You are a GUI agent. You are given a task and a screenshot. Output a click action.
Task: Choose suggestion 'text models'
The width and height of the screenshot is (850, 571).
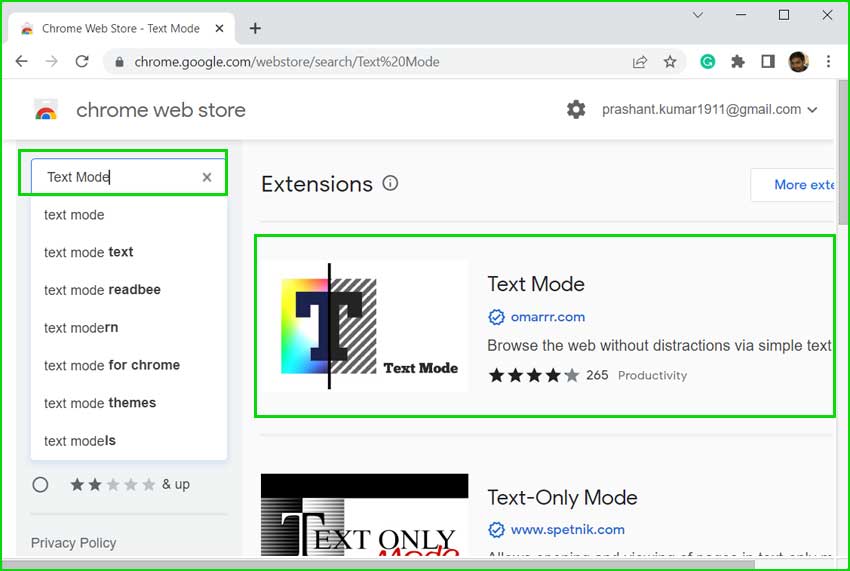pos(129,440)
